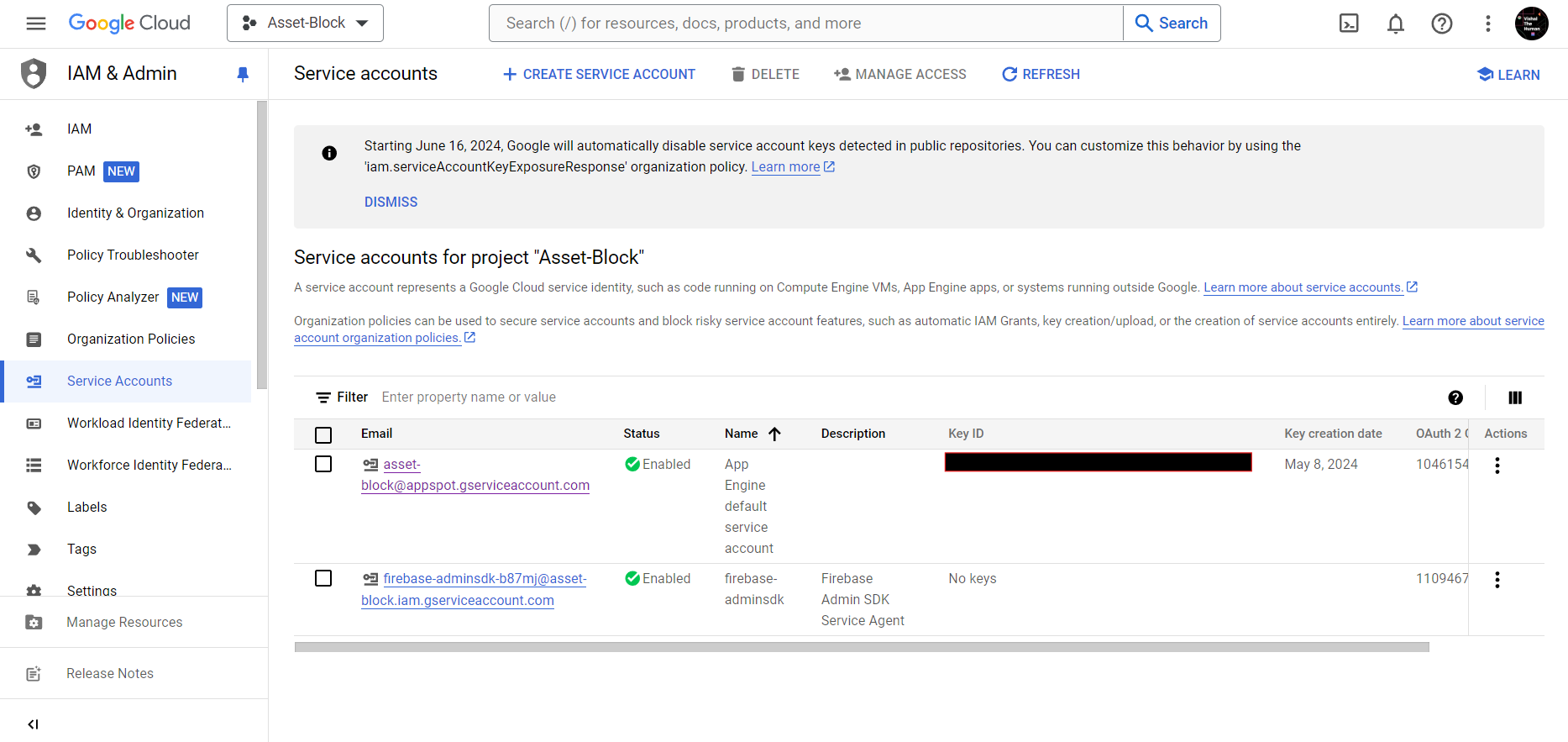Open the main navigation hamburger menu
The image size is (1568, 742).
coord(36,24)
